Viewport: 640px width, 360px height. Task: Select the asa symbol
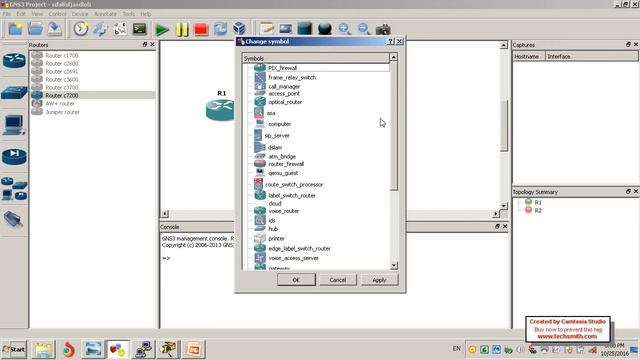pos(271,113)
